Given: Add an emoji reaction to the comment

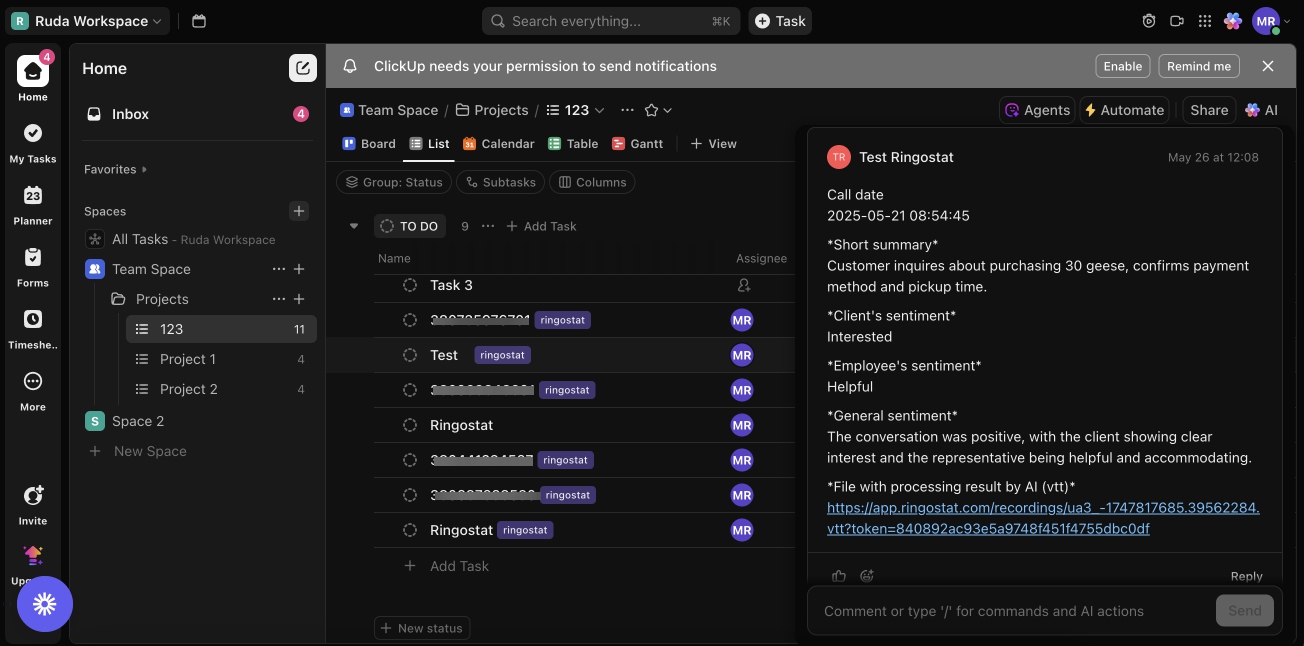Looking at the screenshot, I should pos(867,575).
